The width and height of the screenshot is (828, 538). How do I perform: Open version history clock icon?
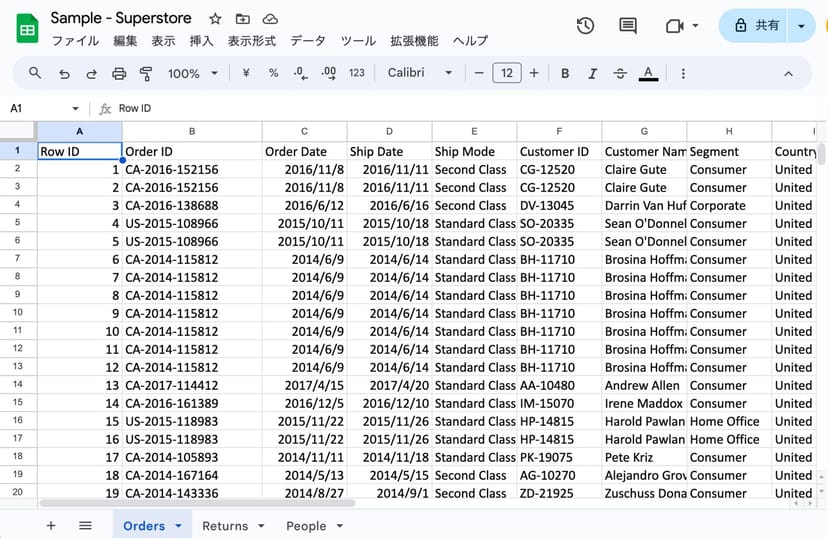point(586,26)
